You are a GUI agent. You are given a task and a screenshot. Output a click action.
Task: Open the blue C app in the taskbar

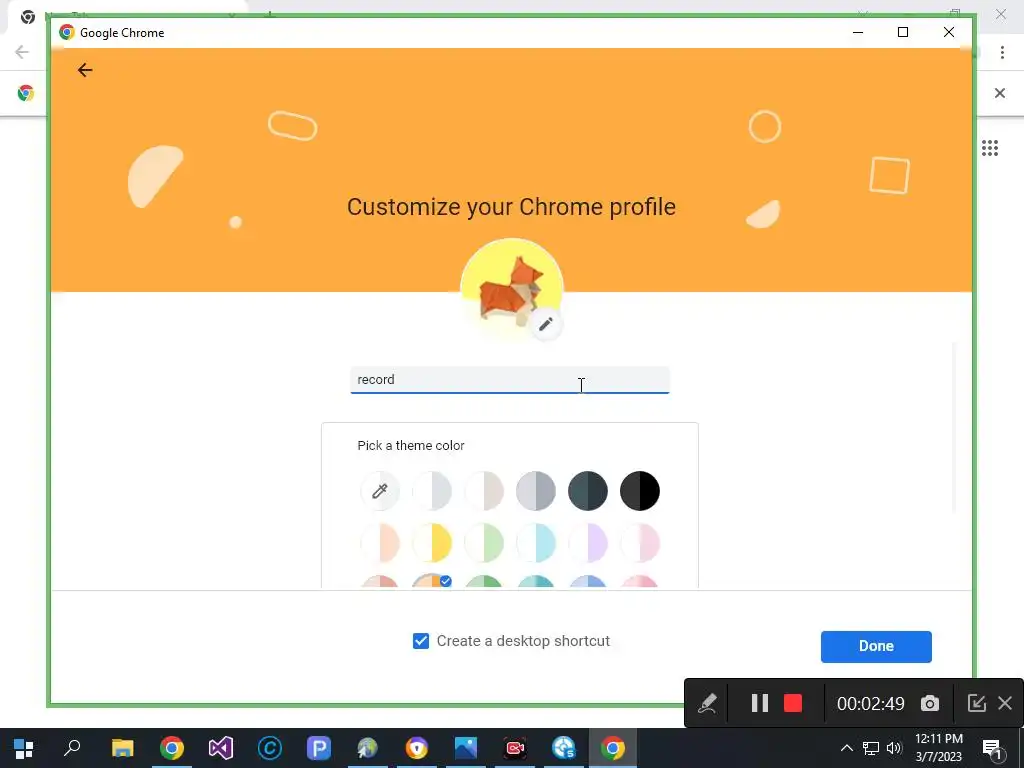point(270,748)
